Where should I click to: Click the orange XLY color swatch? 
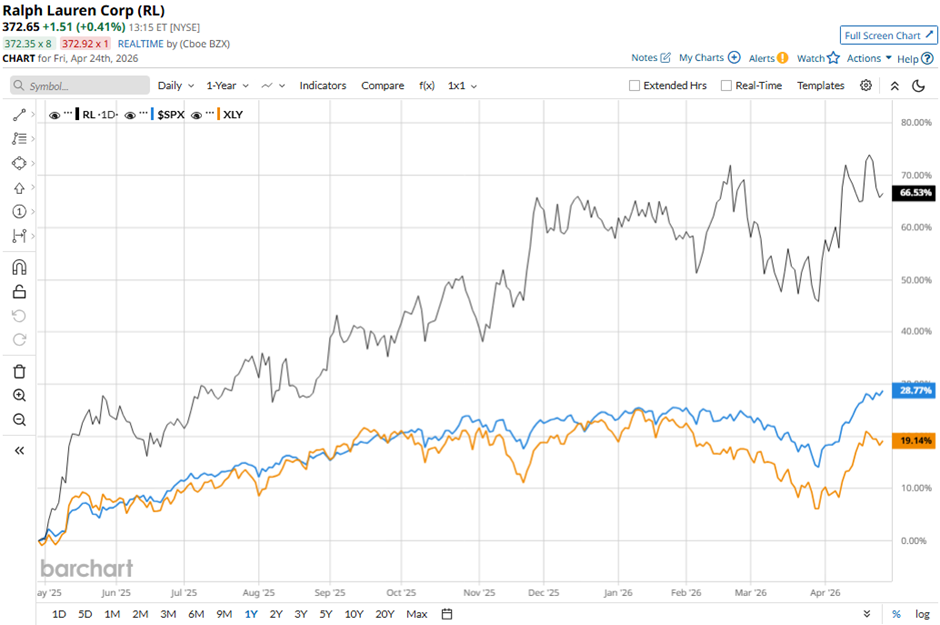click(x=219, y=114)
